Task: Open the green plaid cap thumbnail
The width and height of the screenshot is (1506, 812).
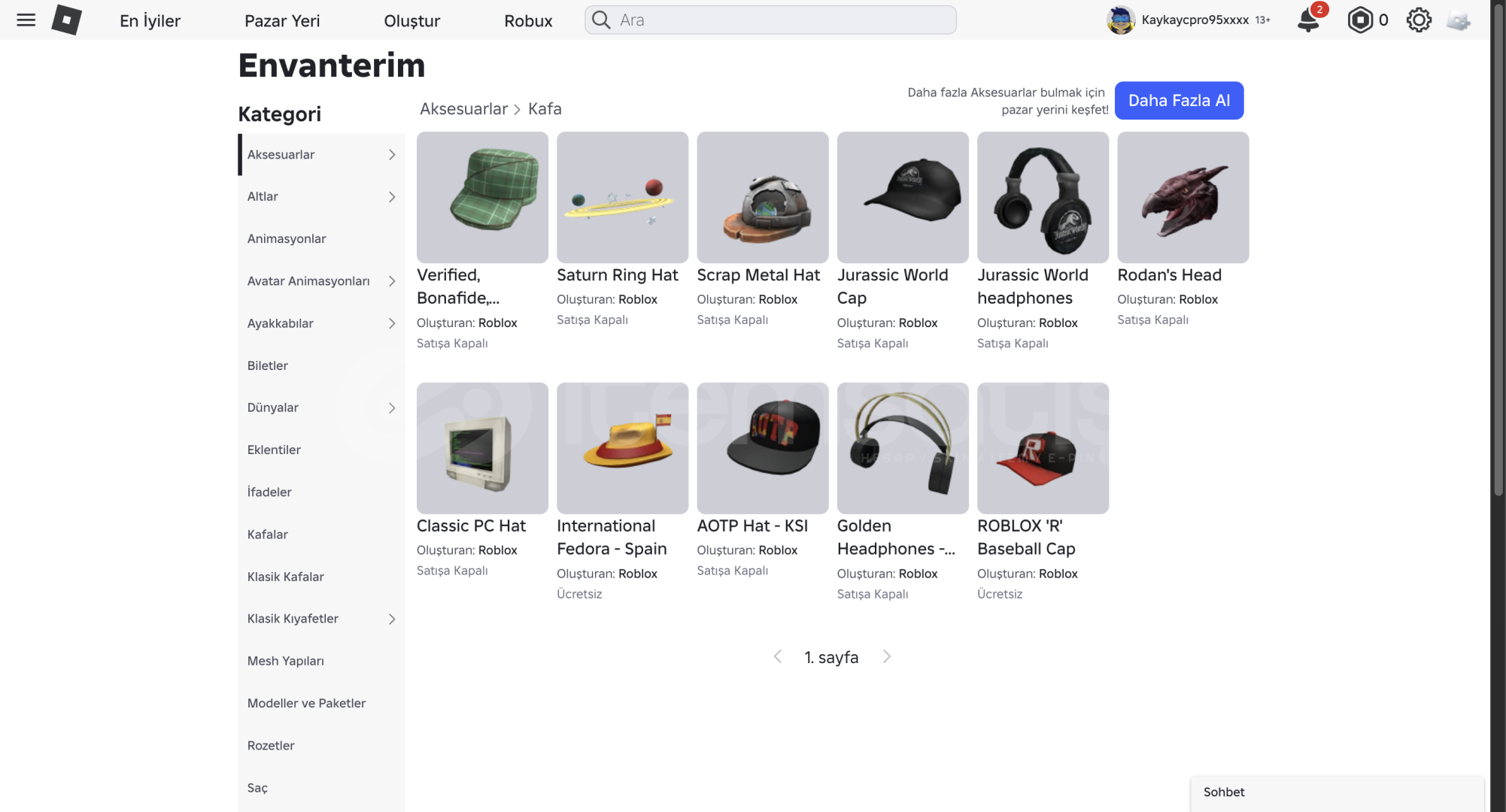Action: 482,197
